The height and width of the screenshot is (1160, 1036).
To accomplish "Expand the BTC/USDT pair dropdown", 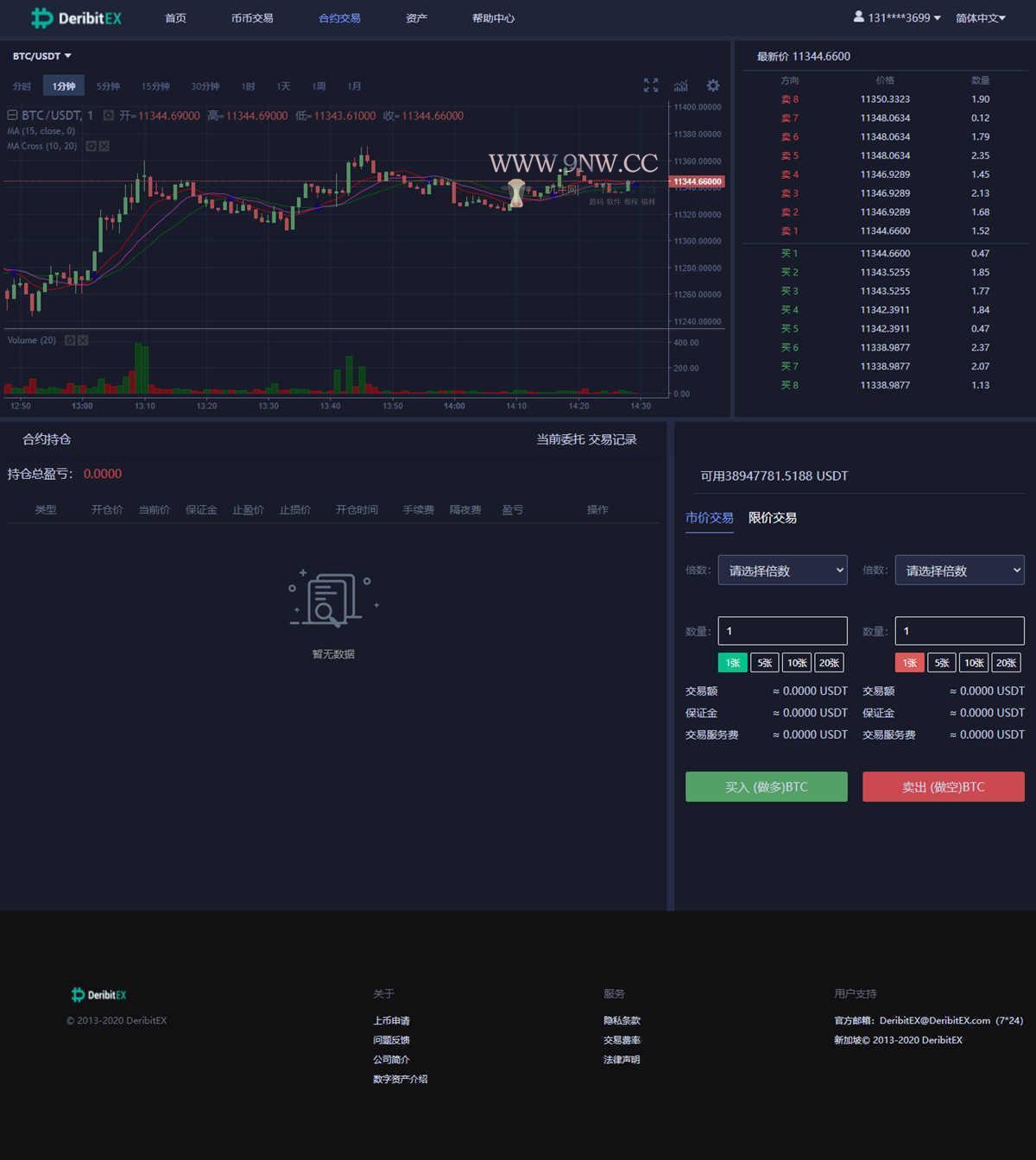I will pos(42,56).
